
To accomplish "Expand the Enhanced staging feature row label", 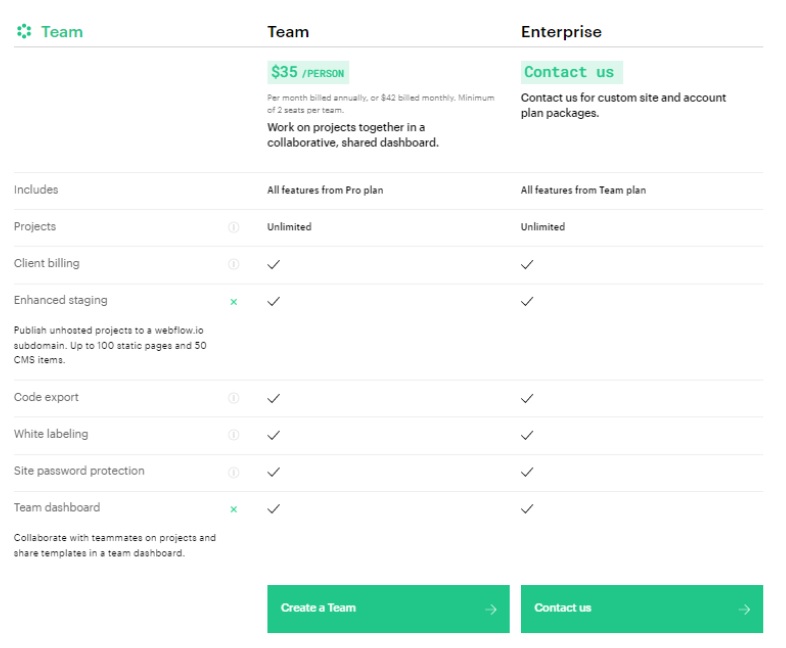I will [61, 300].
